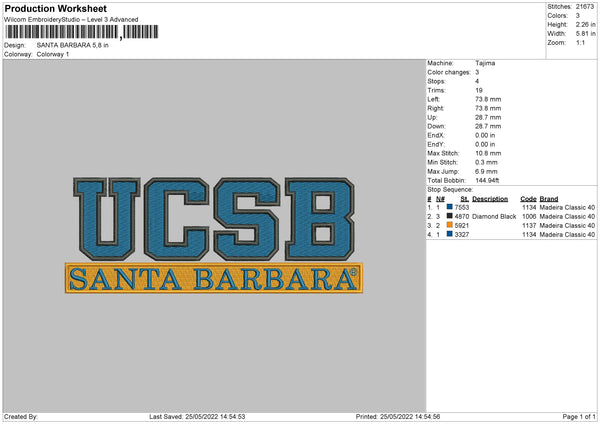Click code 1006 in the stop sequence

529,217
